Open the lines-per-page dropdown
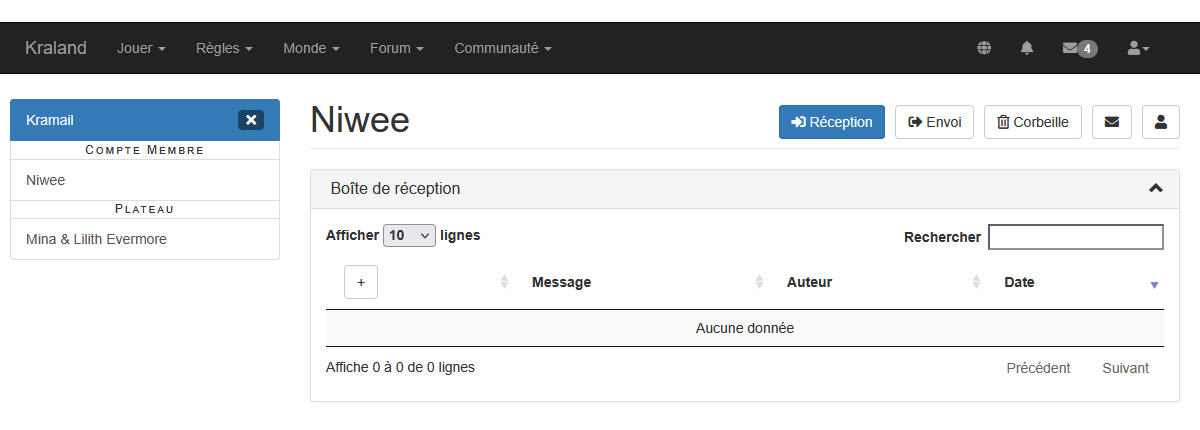Image resolution: width=1200 pixels, height=430 pixels. 409,236
